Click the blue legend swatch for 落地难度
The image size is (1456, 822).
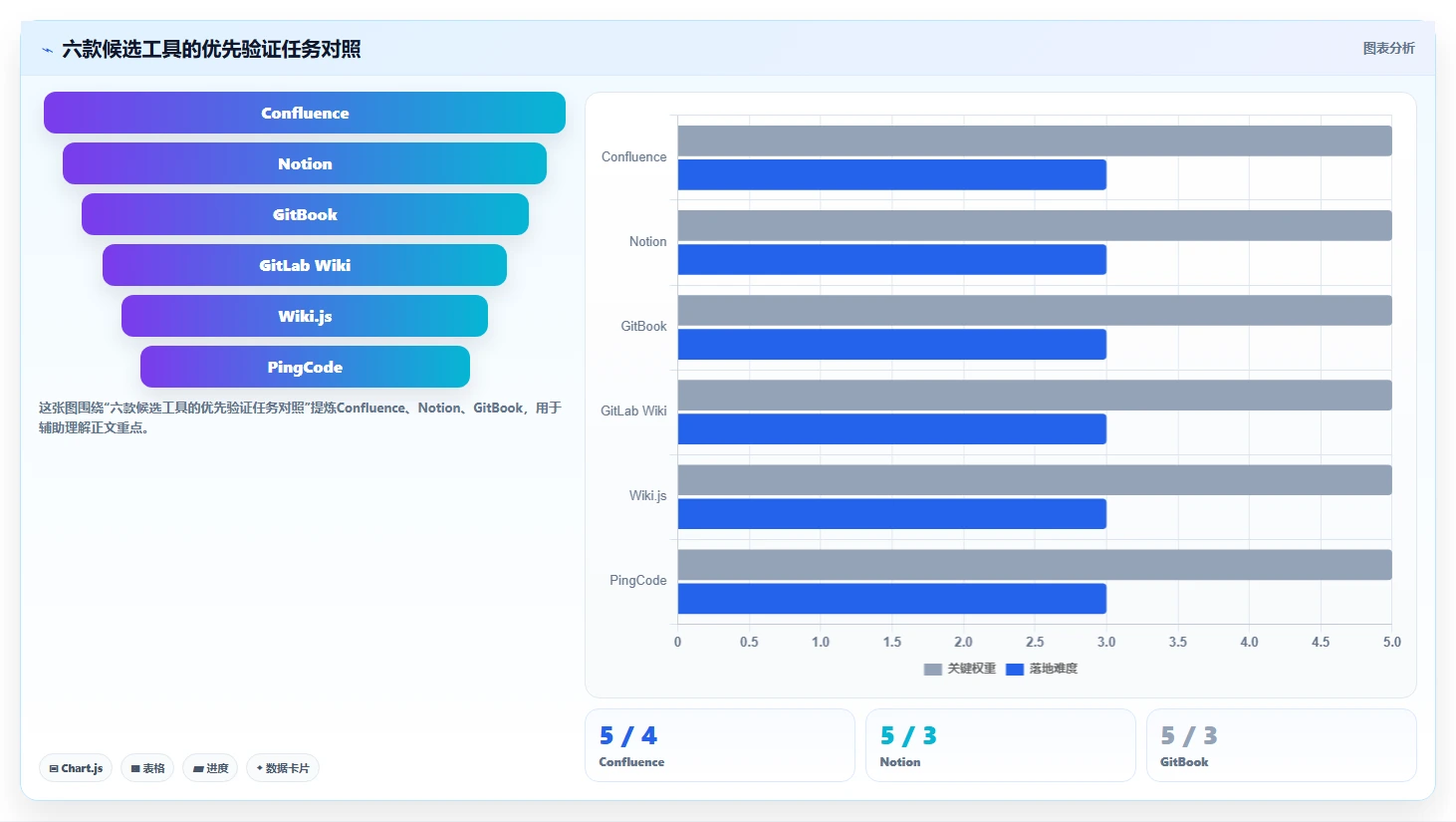1015,670
